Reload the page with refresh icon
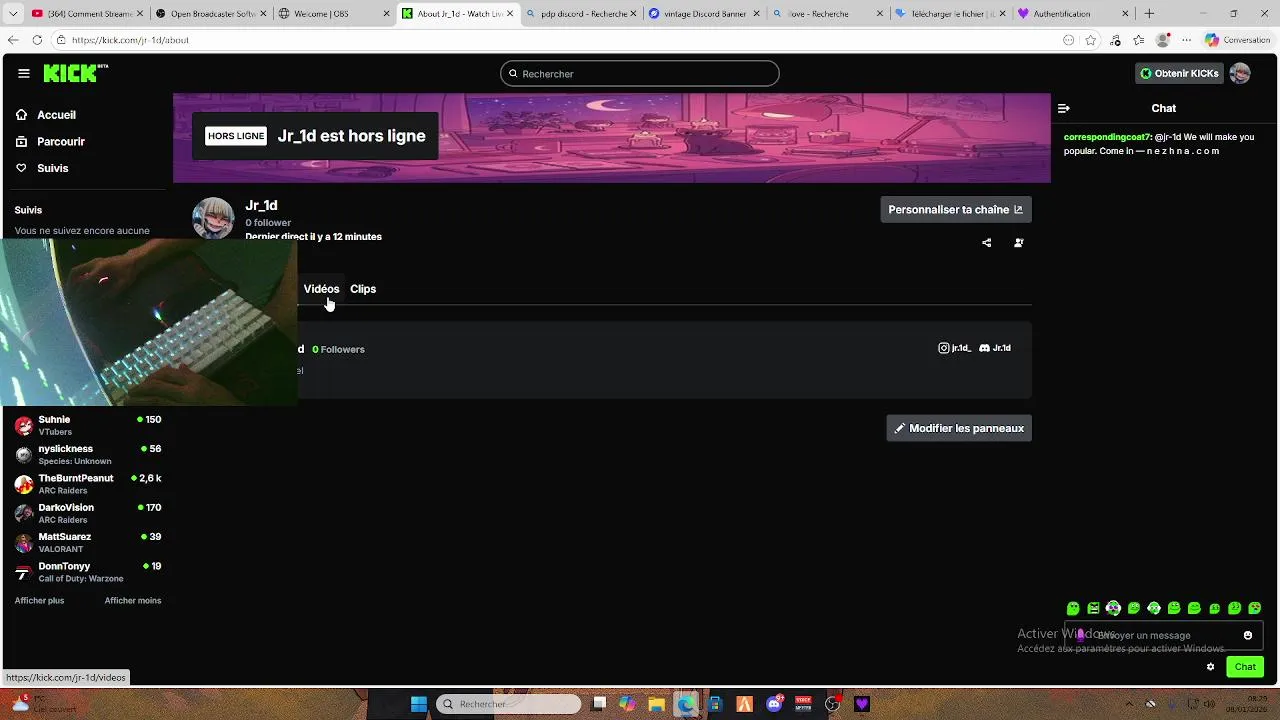The width and height of the screenshot is (1280, 720). pos(37,40)
